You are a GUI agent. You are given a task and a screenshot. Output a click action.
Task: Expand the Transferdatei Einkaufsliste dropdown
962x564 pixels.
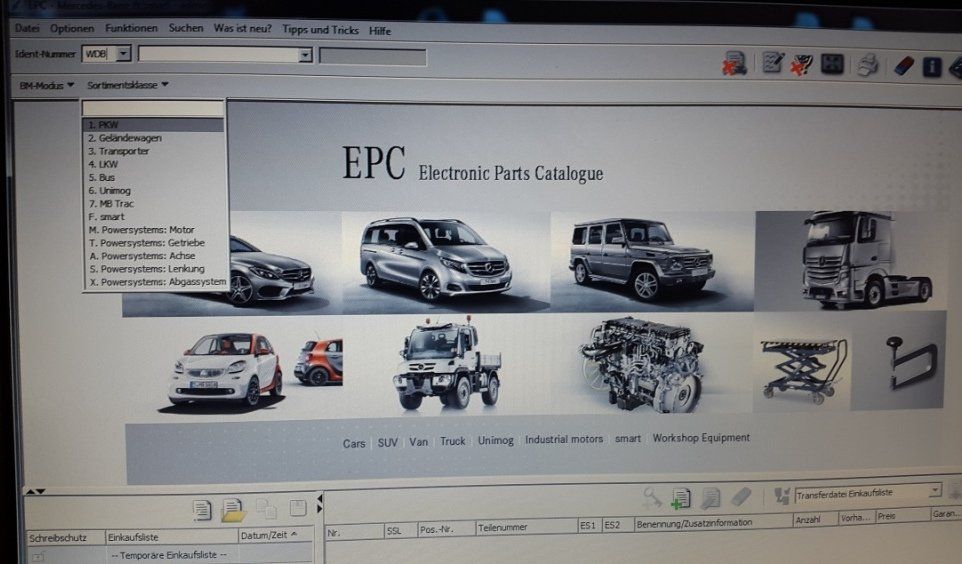click(935, 491)
